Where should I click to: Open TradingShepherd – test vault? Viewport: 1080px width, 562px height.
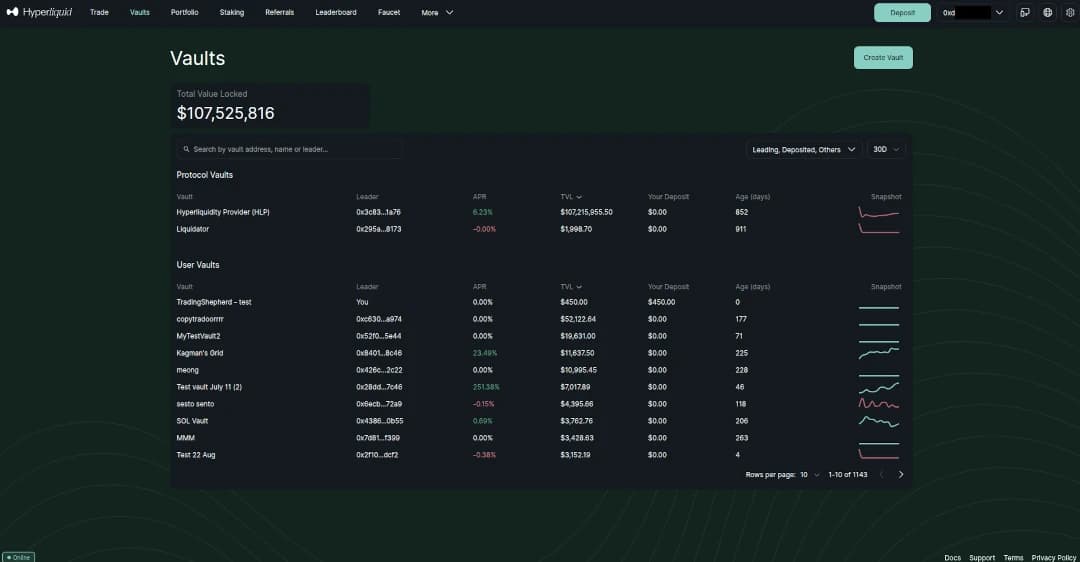point(214,302)
